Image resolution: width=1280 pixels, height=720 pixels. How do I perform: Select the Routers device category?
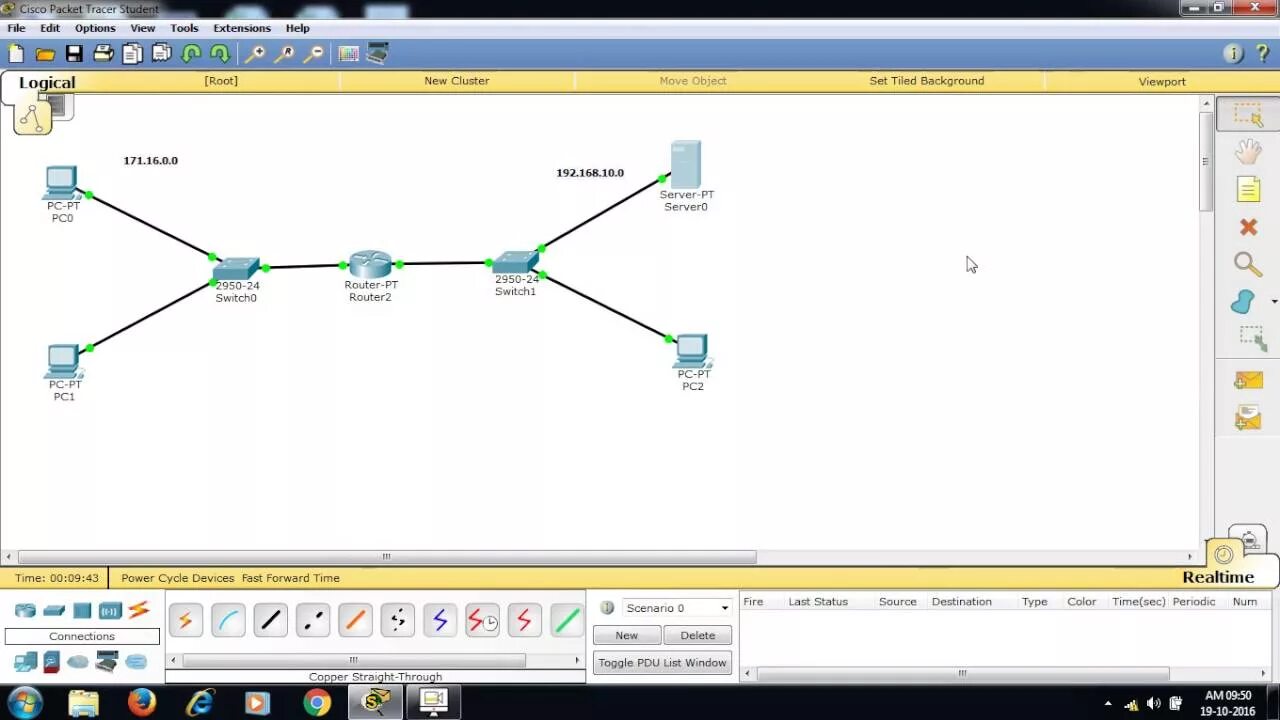pos(25,610)
